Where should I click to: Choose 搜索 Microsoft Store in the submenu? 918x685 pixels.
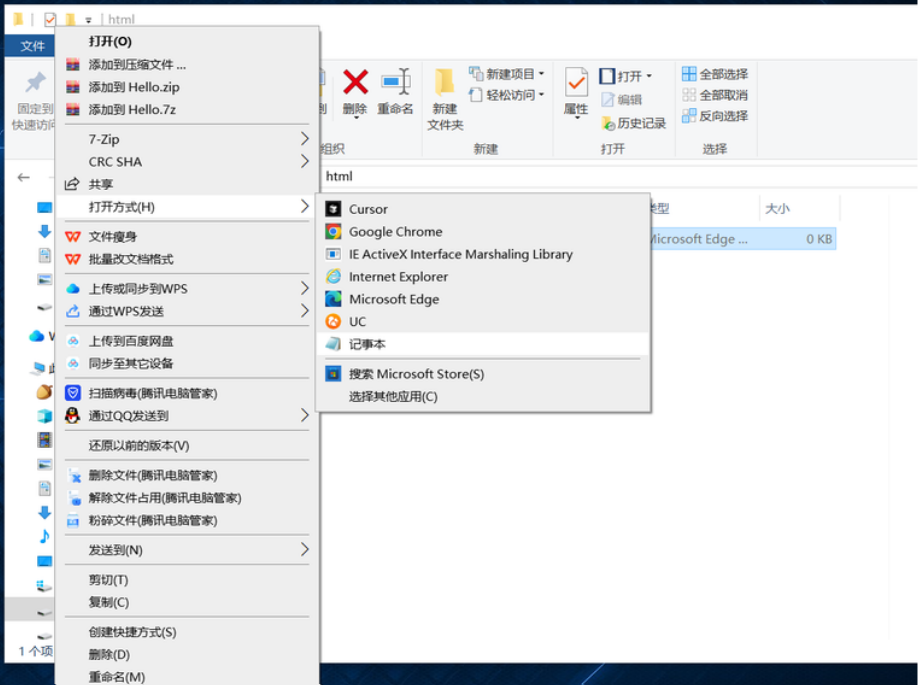396,375
